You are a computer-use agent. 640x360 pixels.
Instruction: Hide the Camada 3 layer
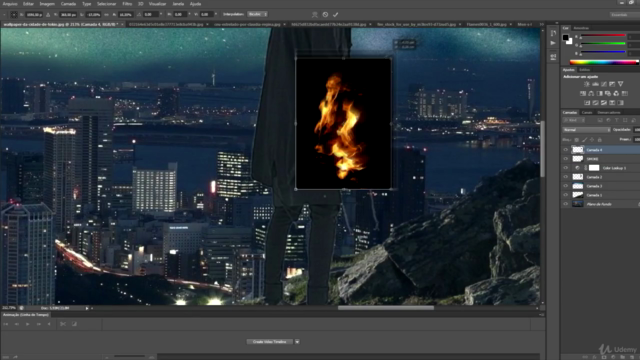pyautogui.click(x=566, y=186)
